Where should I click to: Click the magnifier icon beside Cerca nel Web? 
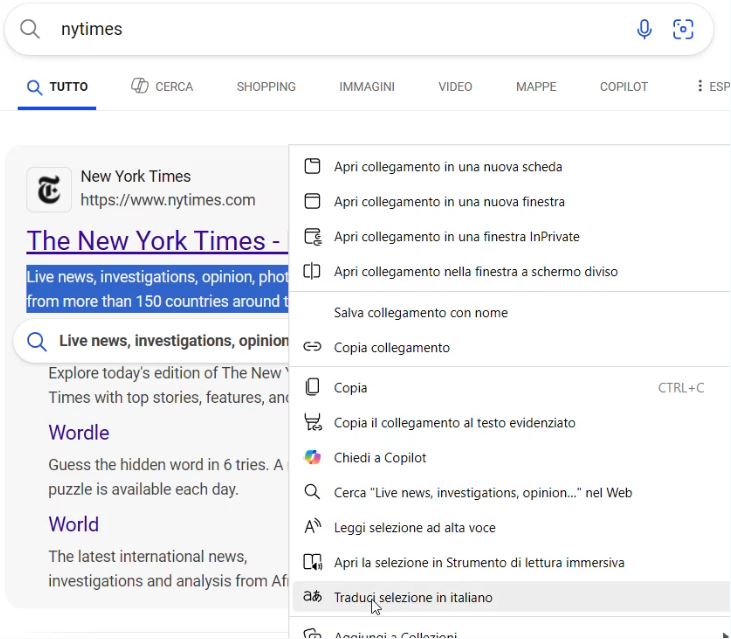[312, 492]
